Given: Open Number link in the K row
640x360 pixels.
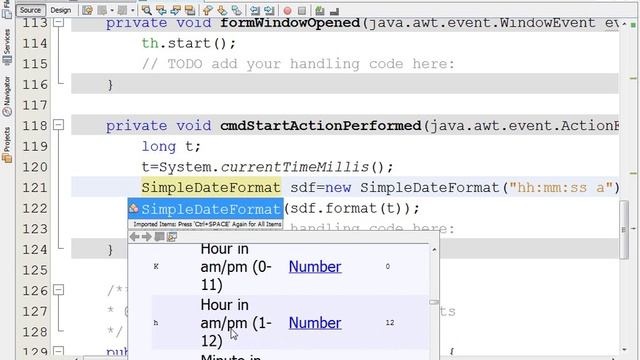Looking at the screenshot, I should [315, 267].
